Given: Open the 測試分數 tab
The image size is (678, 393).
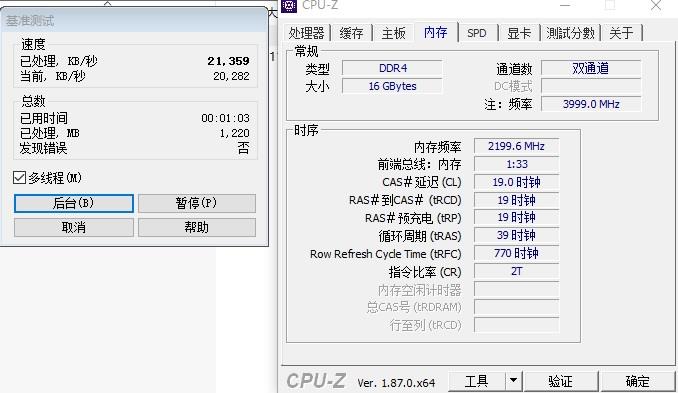Looking at the screenshot, I should (570, 33).
